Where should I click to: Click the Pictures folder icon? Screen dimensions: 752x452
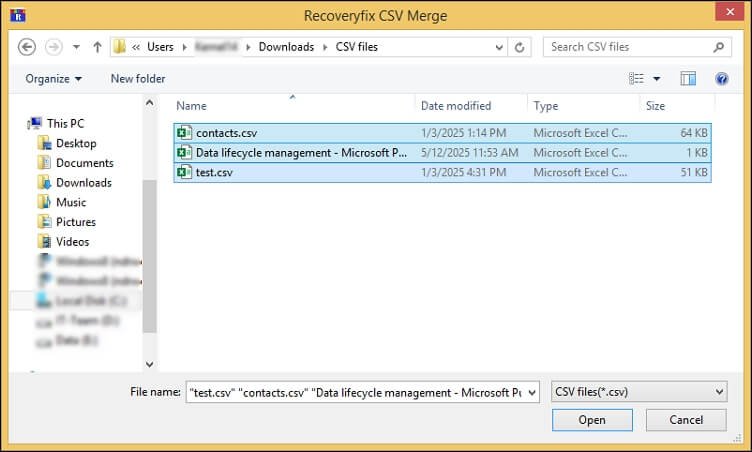45,222
